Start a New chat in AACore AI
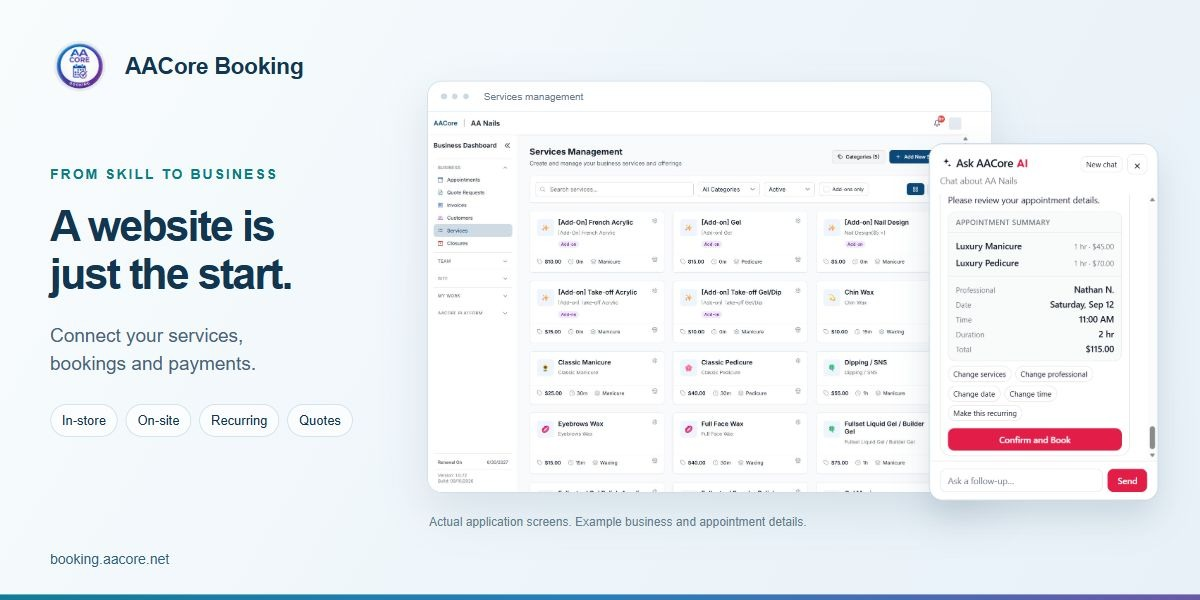 pos(1101,164)
